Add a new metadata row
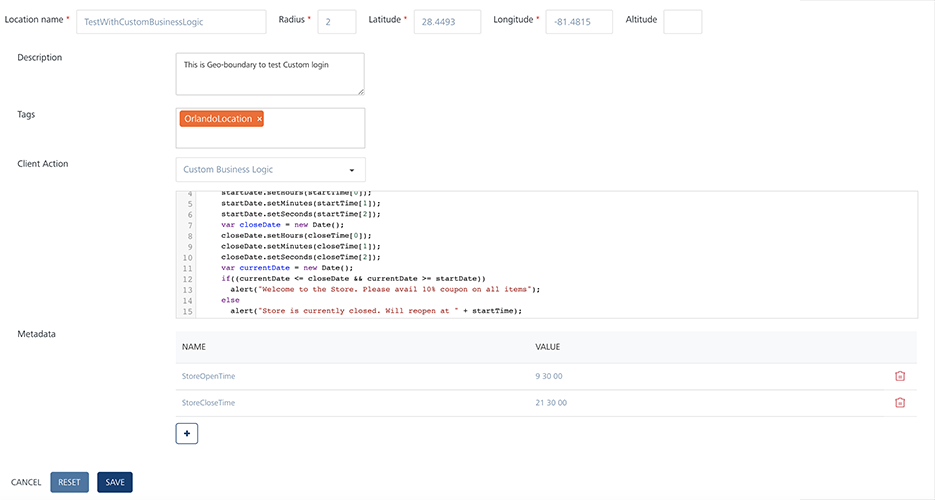Screen dimensions: 935x500 pyautogui.click(x=187, y=433)
